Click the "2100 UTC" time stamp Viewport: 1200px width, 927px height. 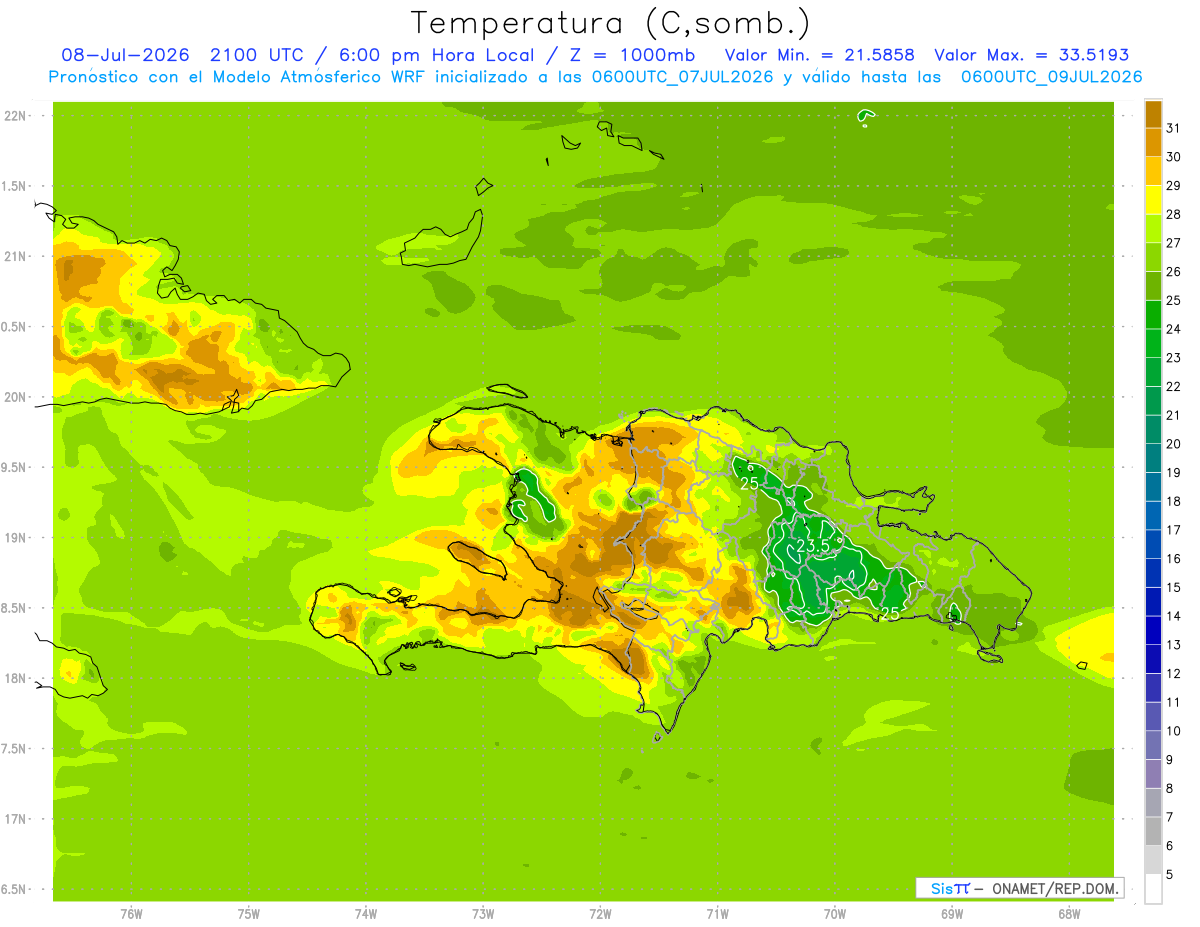[256, 55]
